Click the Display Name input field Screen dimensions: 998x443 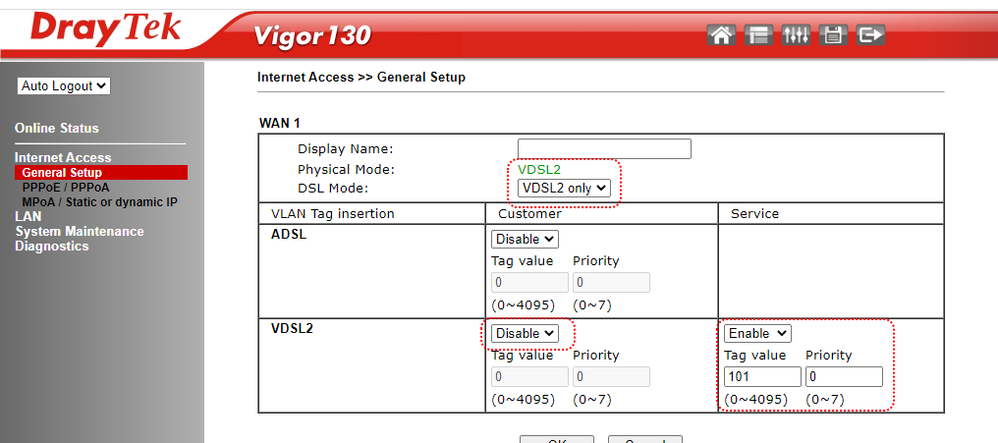point(605,149)
